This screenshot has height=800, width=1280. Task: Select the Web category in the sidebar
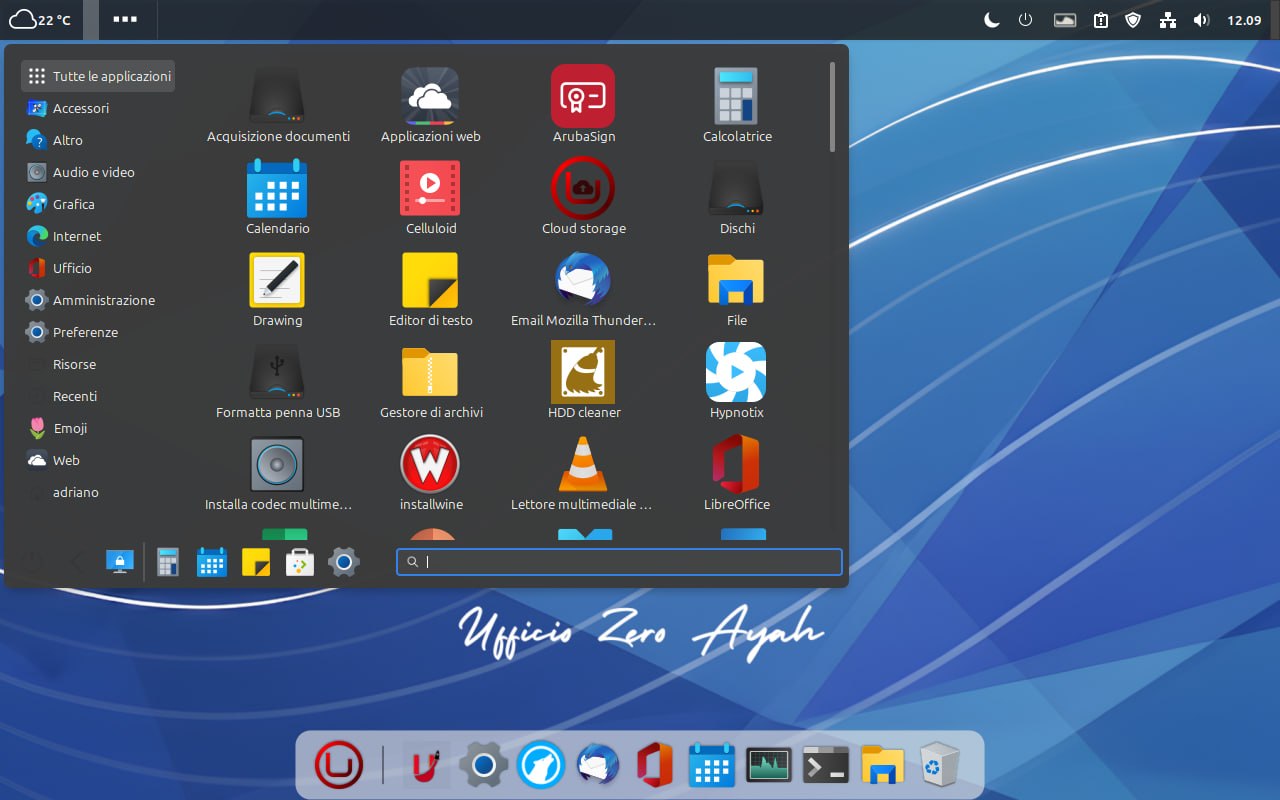pos(98,460)
